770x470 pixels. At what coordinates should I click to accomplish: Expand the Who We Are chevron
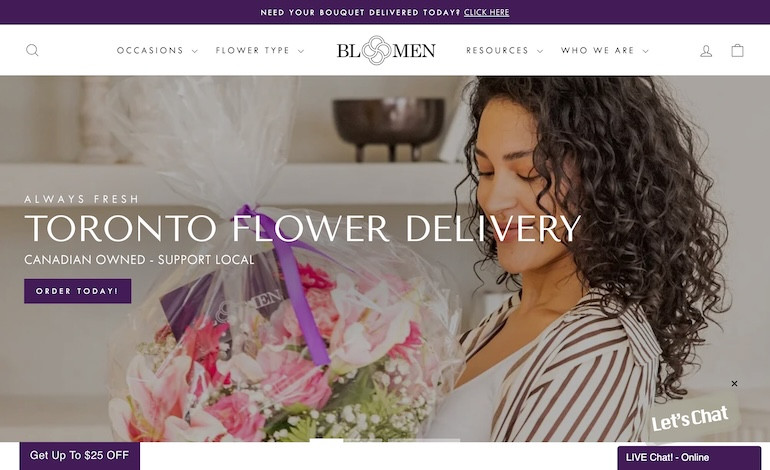pyautogui.click(x=646, y=51)
